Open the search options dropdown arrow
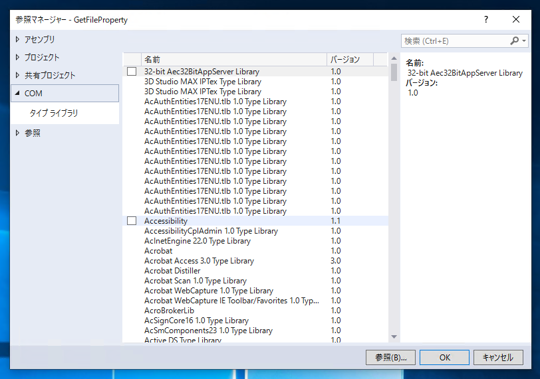The height and width of the screenshot is (379, 540). (x=524, y=41)
